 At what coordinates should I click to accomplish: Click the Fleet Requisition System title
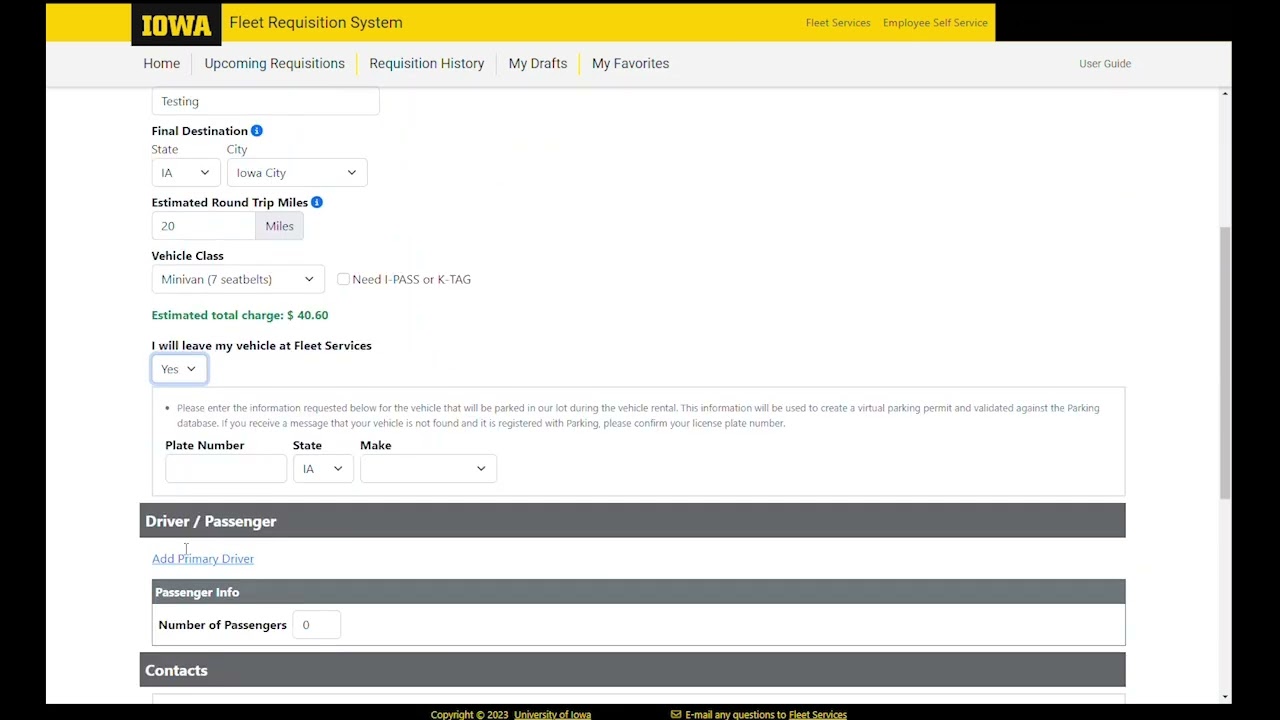point(316,22)
